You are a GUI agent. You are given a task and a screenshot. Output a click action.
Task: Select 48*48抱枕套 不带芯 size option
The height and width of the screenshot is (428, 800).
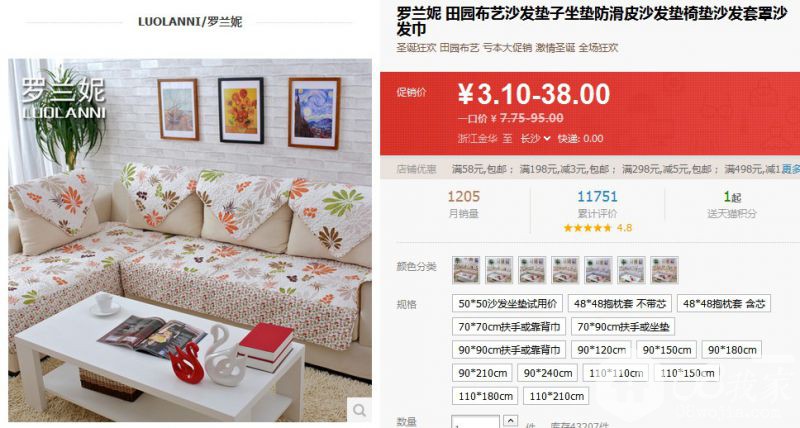pyautogui.click(x=619, y=304)
